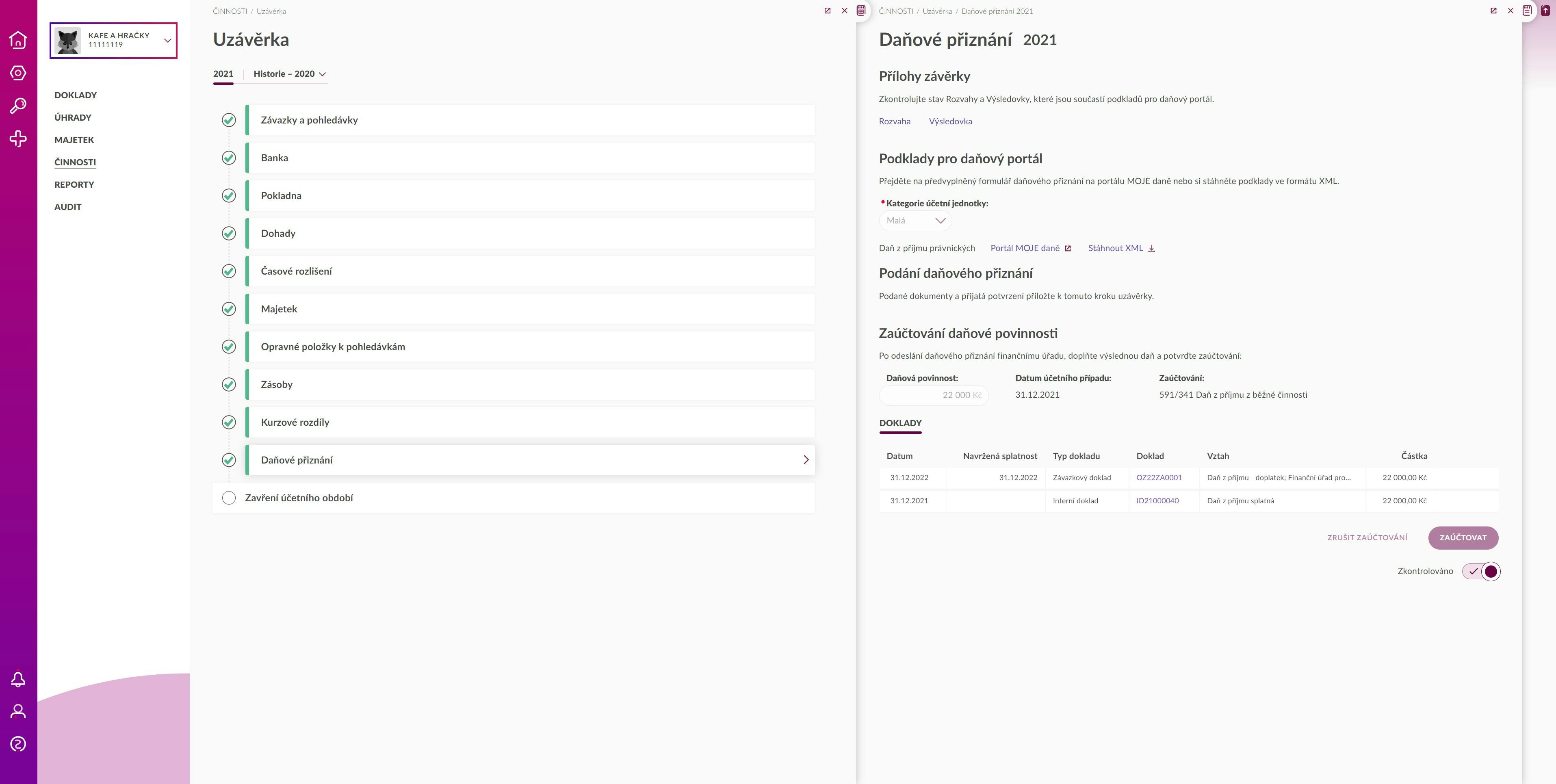
Task: Click the hexagon settings icon in sidebar
Action: click(x=18, y=73)
